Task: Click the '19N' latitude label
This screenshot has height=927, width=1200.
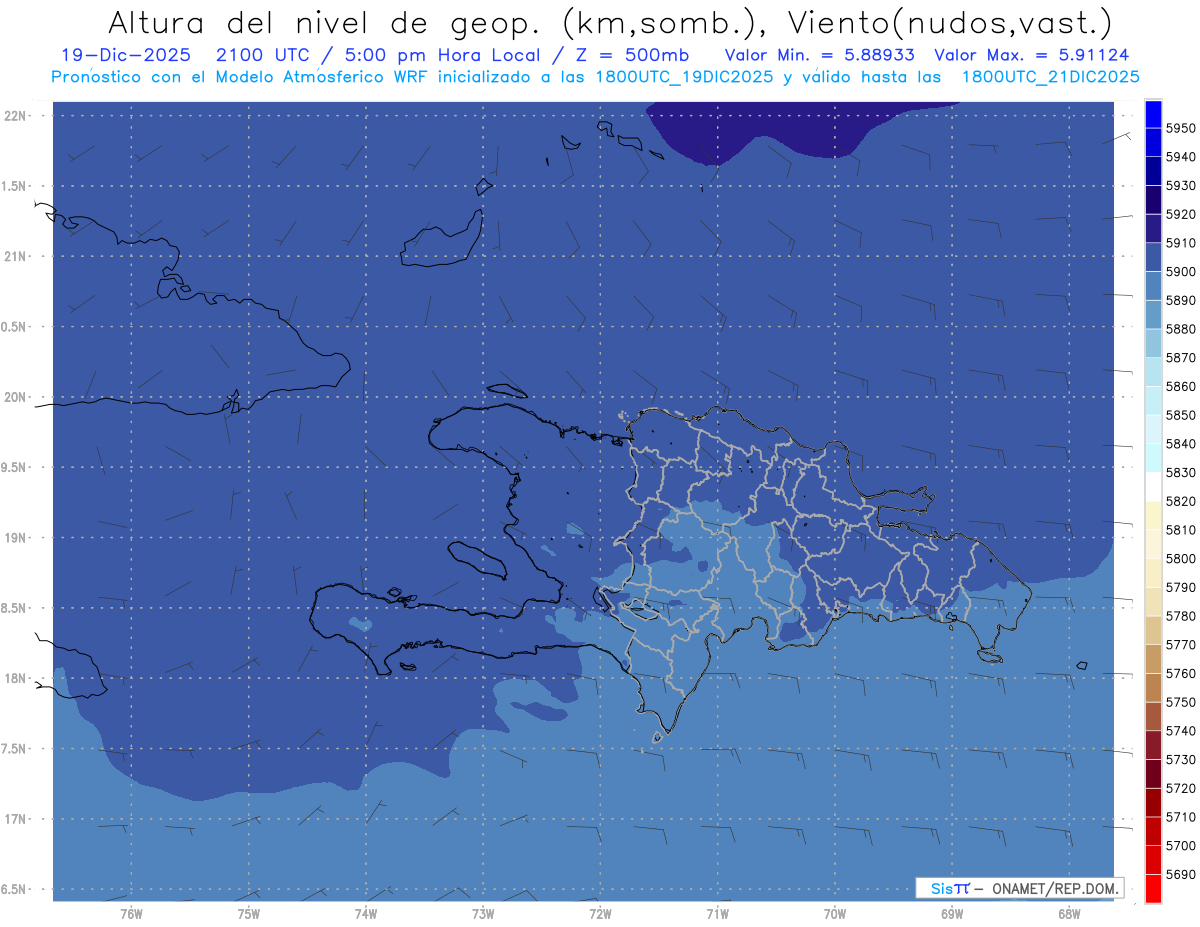Action: 15,538
